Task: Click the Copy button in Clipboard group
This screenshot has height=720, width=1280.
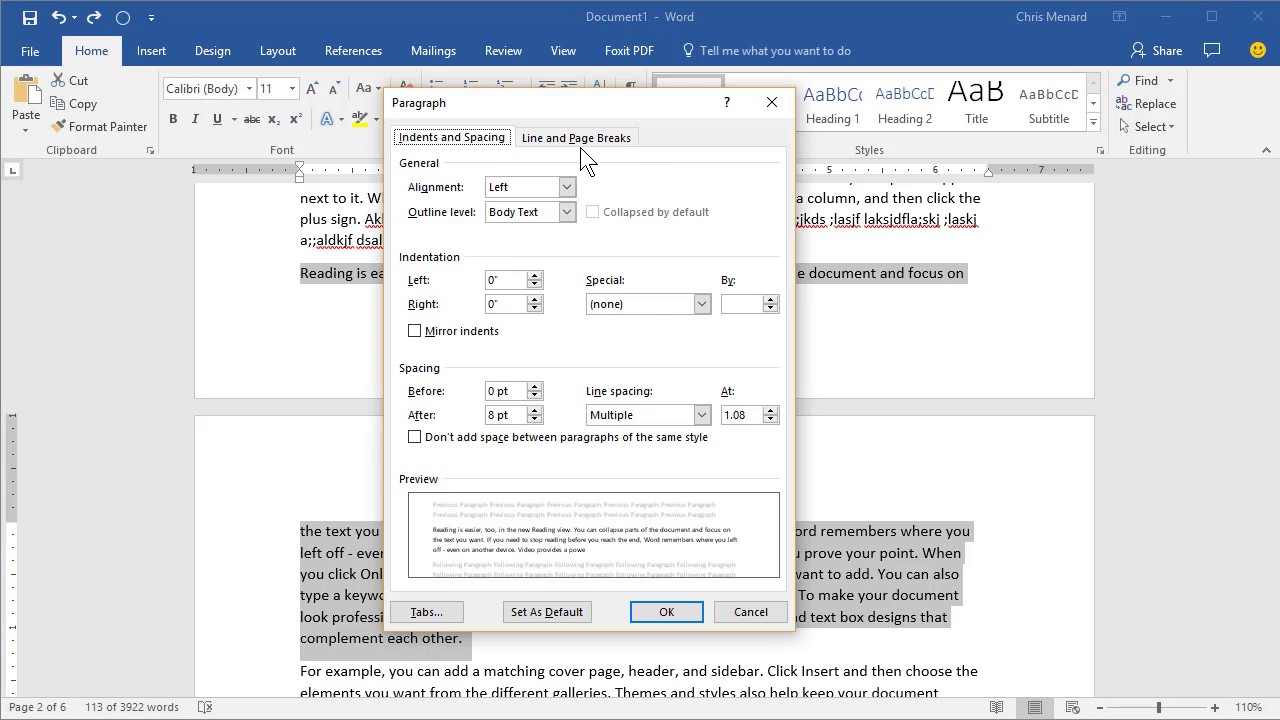Action: (x=73, y=103)
